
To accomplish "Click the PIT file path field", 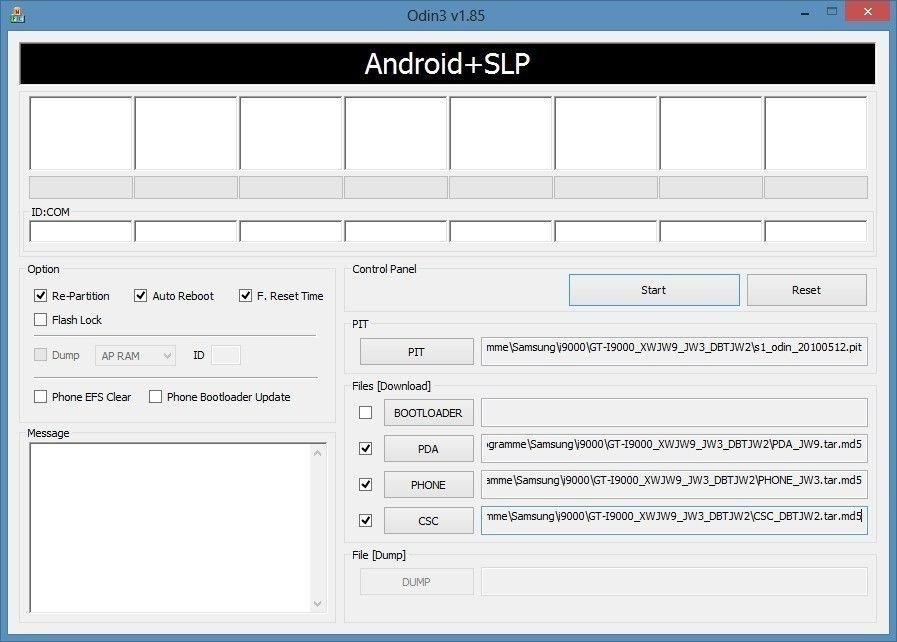I will [x=674, y=351].
